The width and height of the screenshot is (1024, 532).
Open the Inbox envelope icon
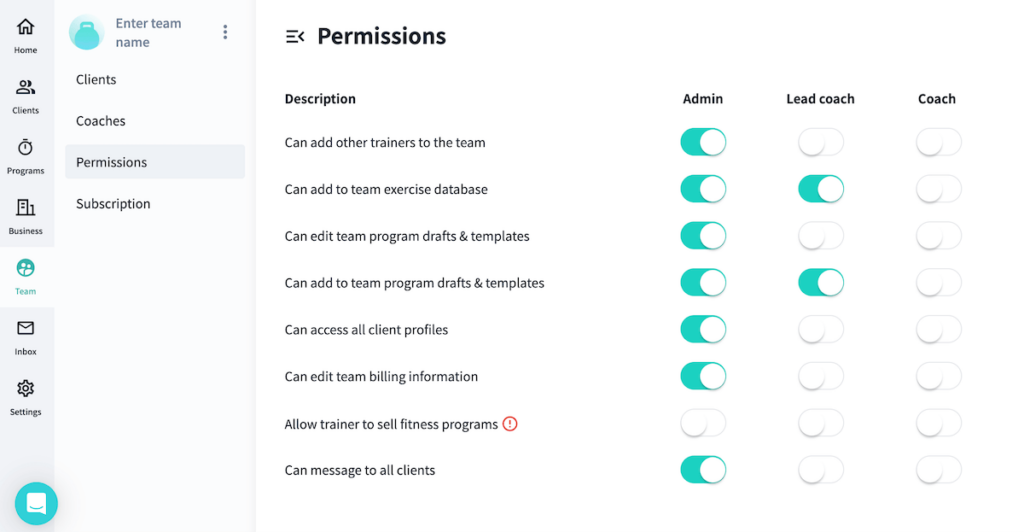25,328
